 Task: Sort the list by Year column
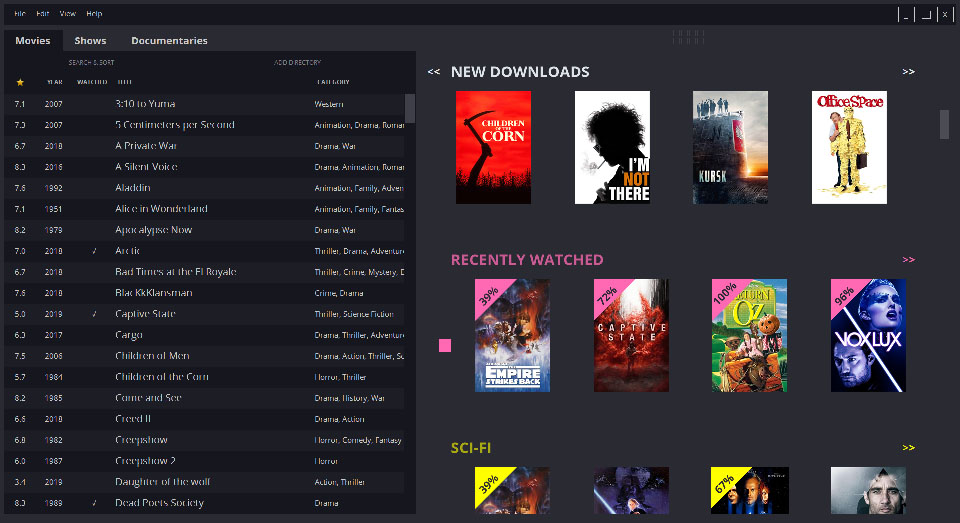pyautogui.click(x=54, y=82)
